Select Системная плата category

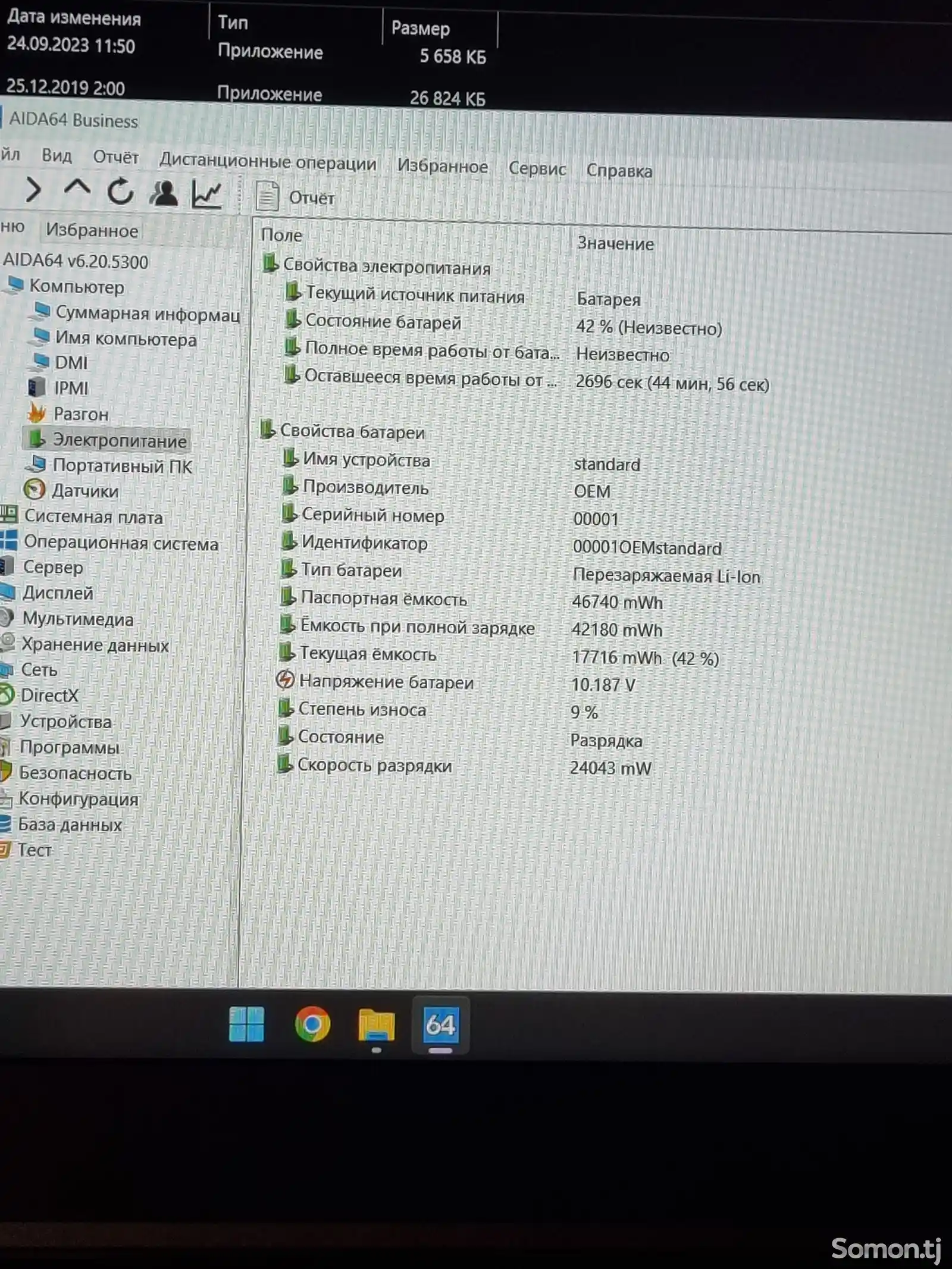pyautogui.click(x=82, y=517)
